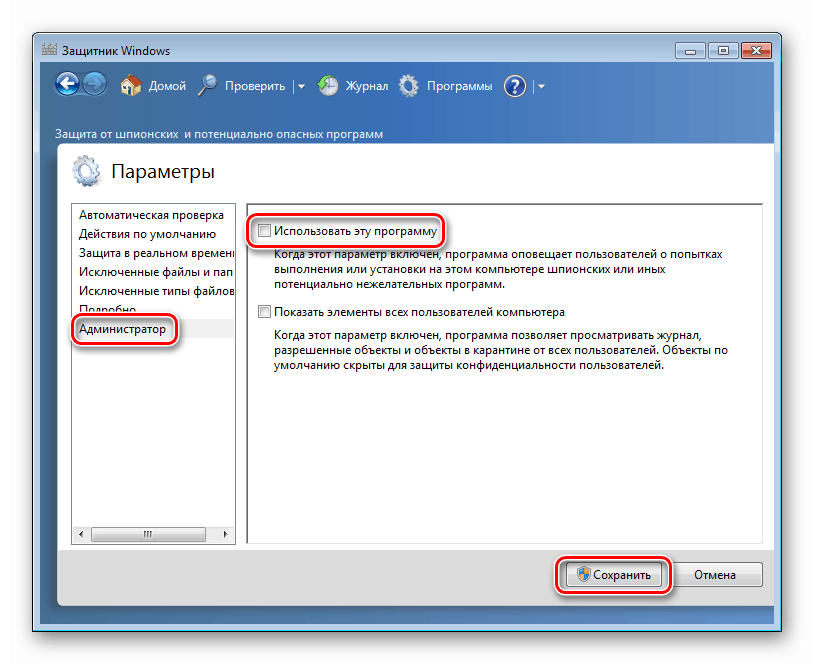This screenshot has width=814, height=664.
Task: Minimize the Защитник Windows window
Action: (690, 50)
